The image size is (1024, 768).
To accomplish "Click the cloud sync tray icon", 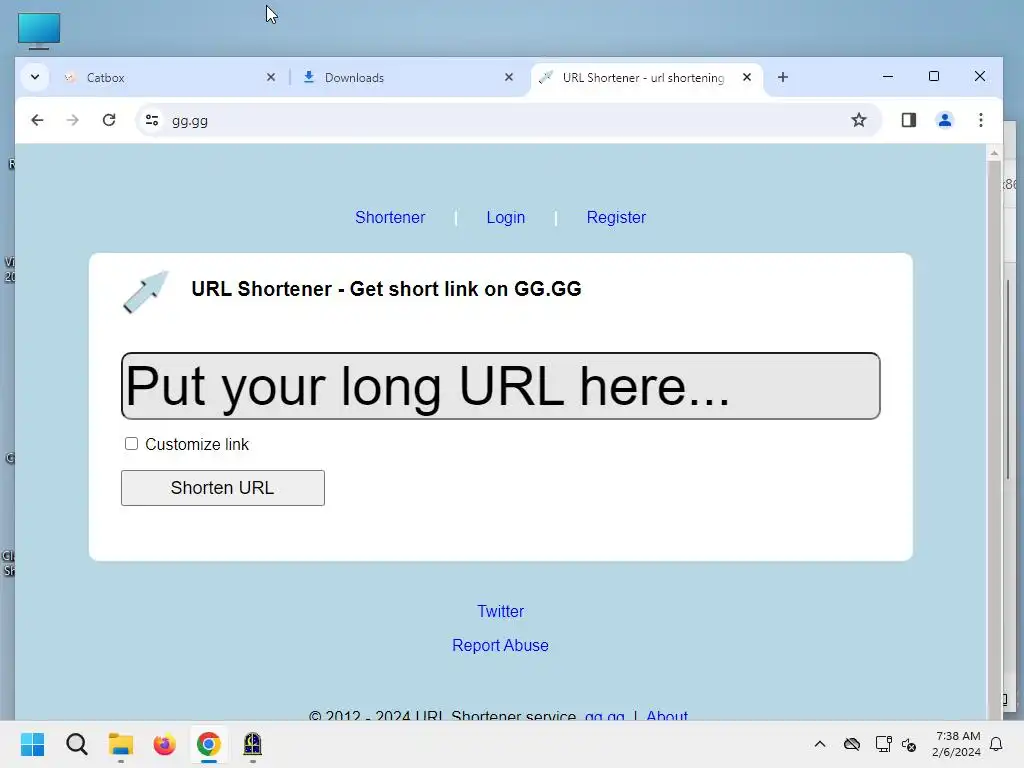I will click(852, 744).
